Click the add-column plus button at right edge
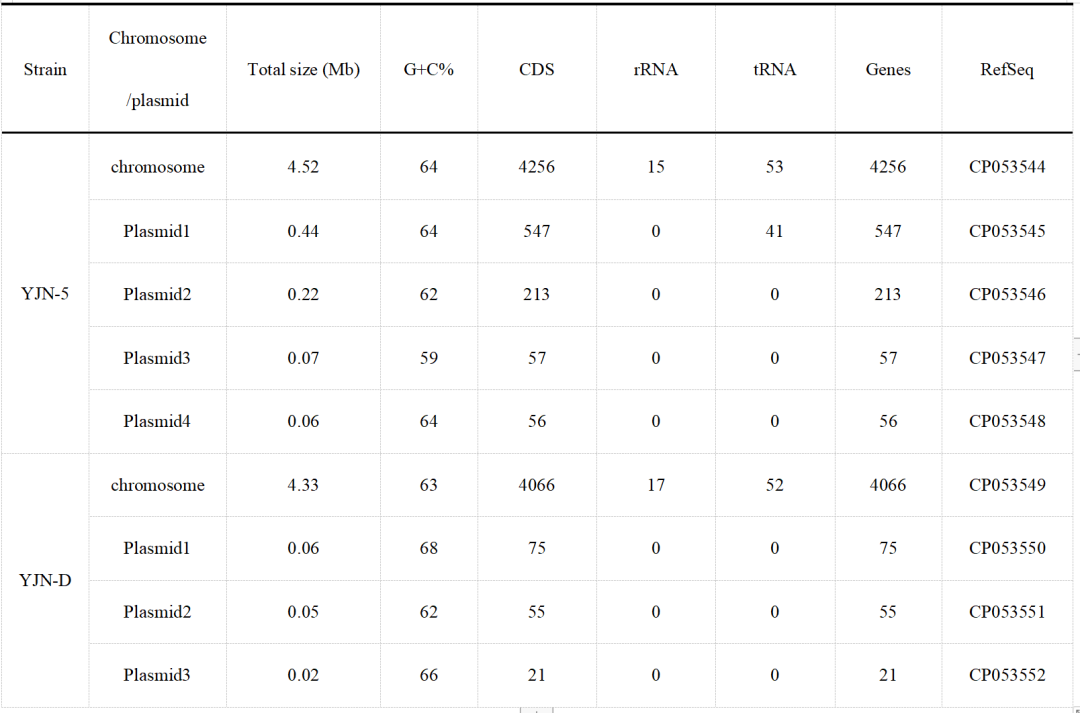 pyautogui.click(x=1076, y=354)
